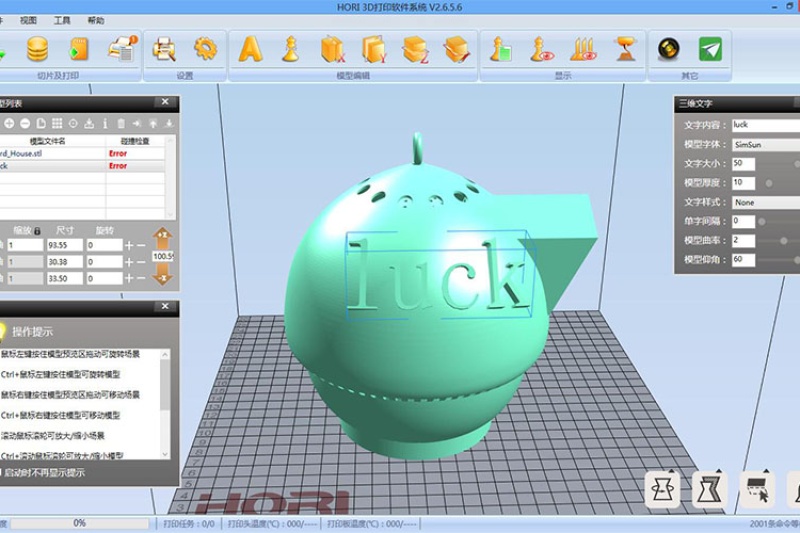Screen dimensions: 800x533
Task: Close the operation tips panel
Action: tap(165, 308)
